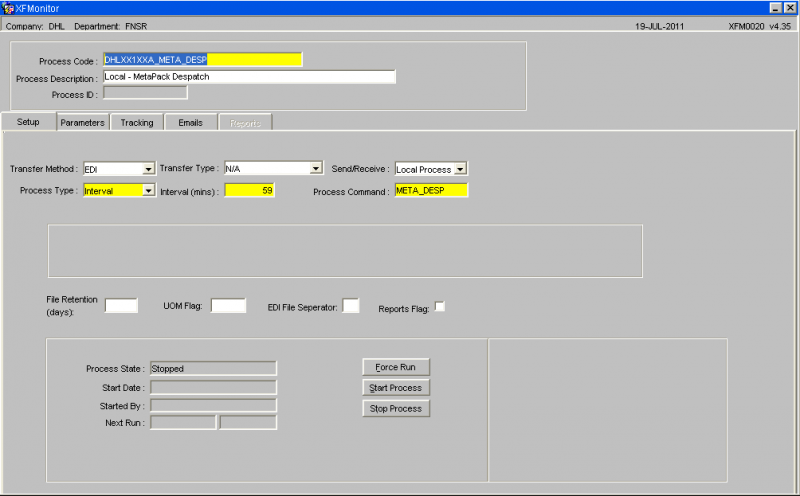The image size is (800, 496).
Task: Click the Process Code field
Action: click(203, 60)
